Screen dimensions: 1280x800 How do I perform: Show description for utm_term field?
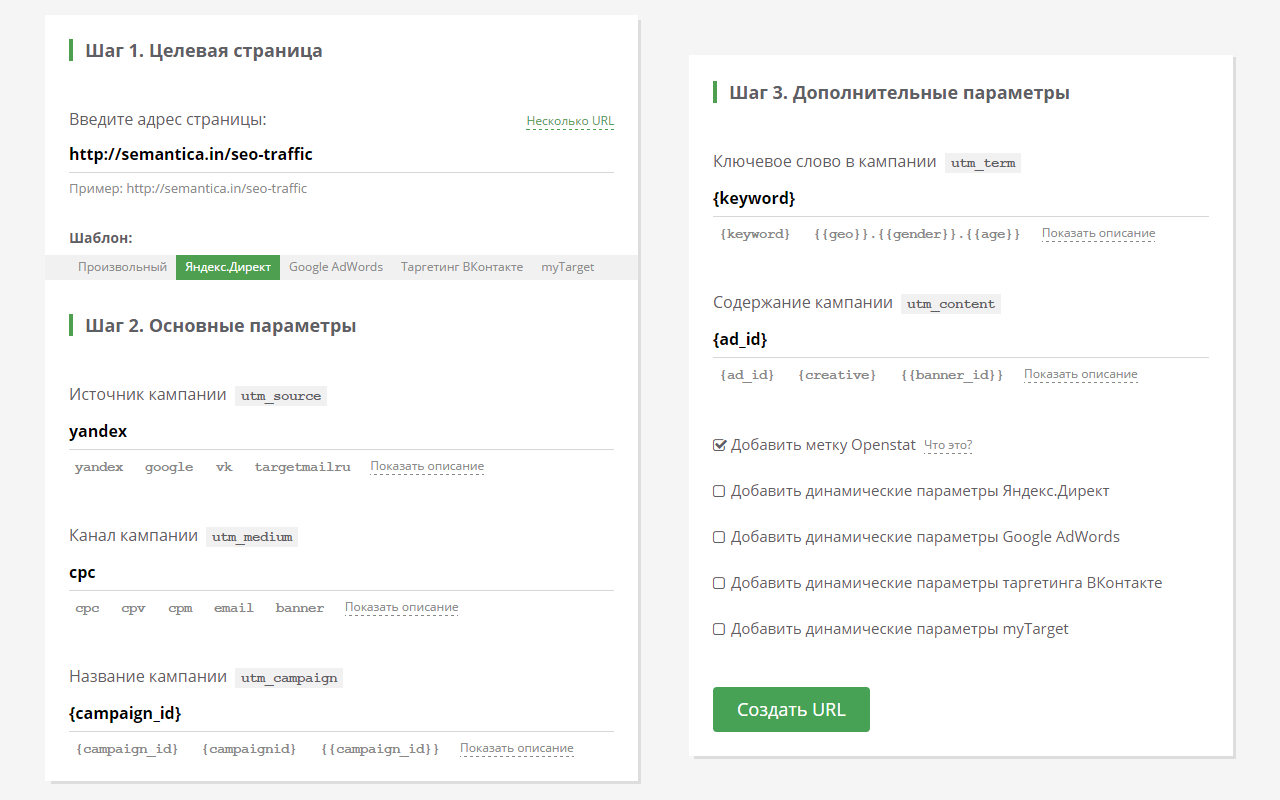click(1098, 233)
